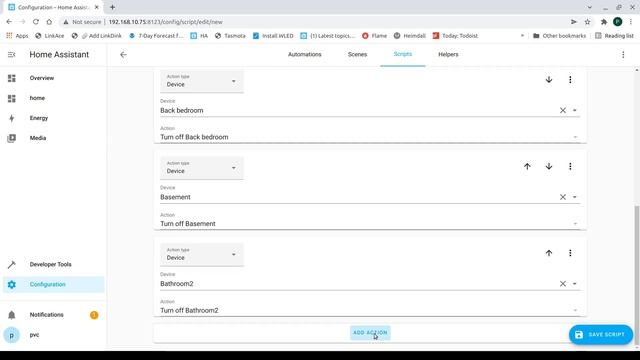Image resolution: width=640 pixels, height=360 pixels.
Task: Expand Bathroom2 device dropdown arrow
Action: click(574, 284)
